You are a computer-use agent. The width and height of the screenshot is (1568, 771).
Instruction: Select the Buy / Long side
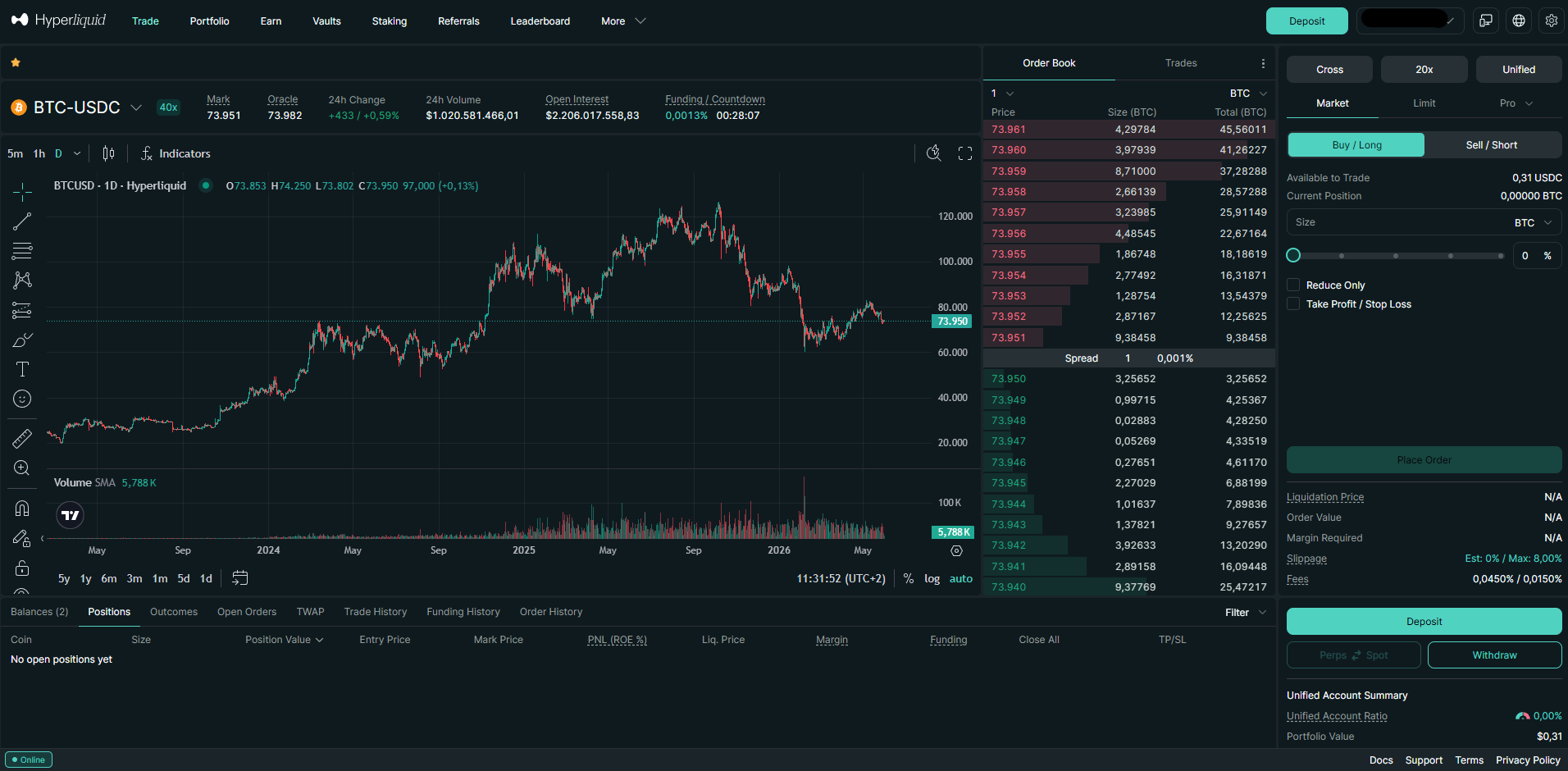[1356, 145]
